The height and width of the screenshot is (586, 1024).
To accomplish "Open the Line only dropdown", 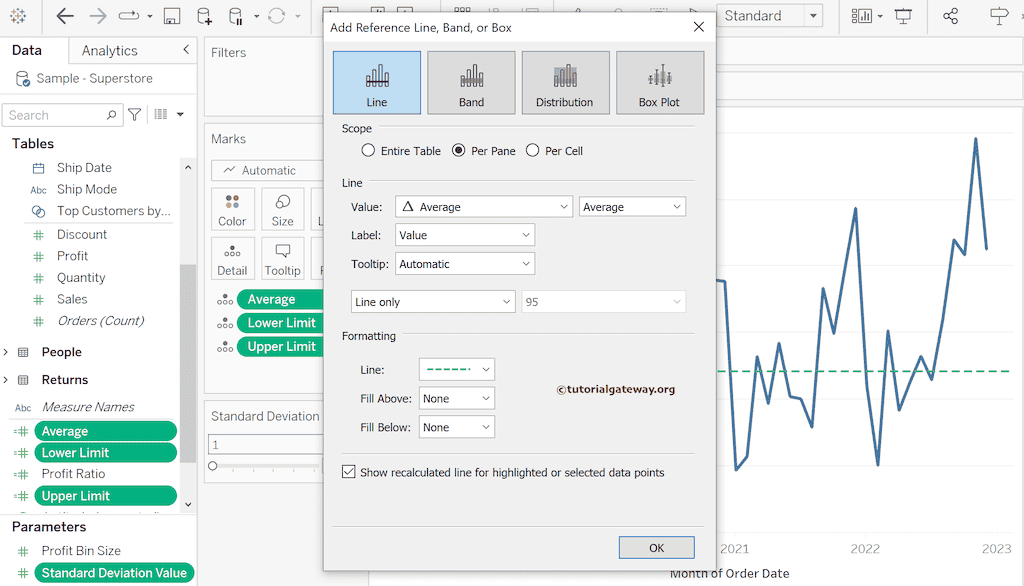I will [433, 302].
